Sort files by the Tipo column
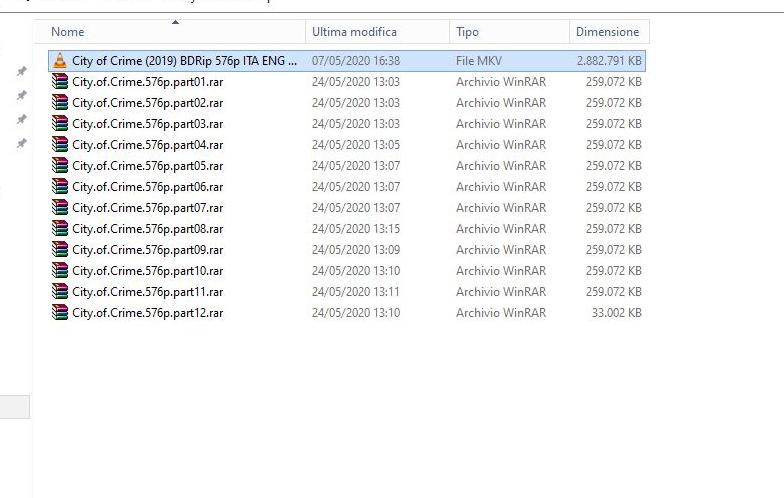Viewport: 784px width, 498px height. point(467,32)
